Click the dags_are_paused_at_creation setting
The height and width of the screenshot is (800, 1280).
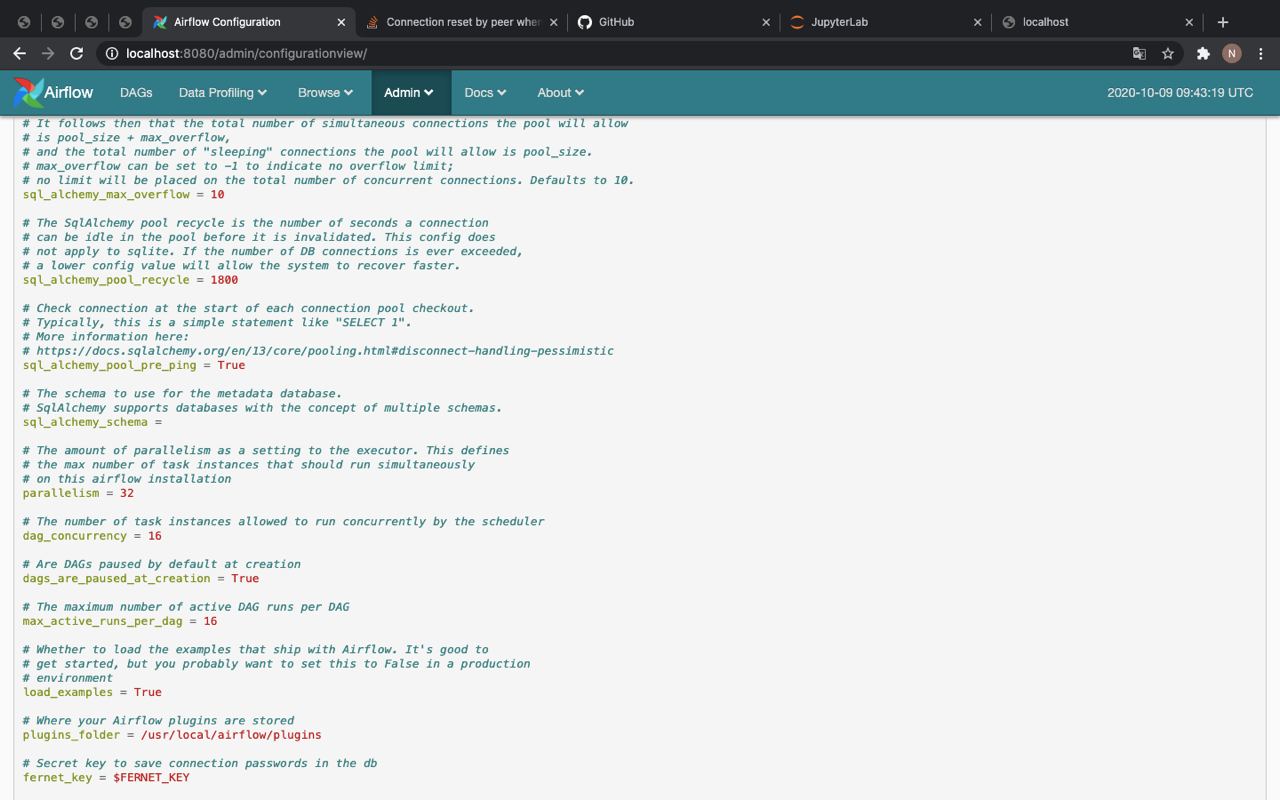click(141, 578)
